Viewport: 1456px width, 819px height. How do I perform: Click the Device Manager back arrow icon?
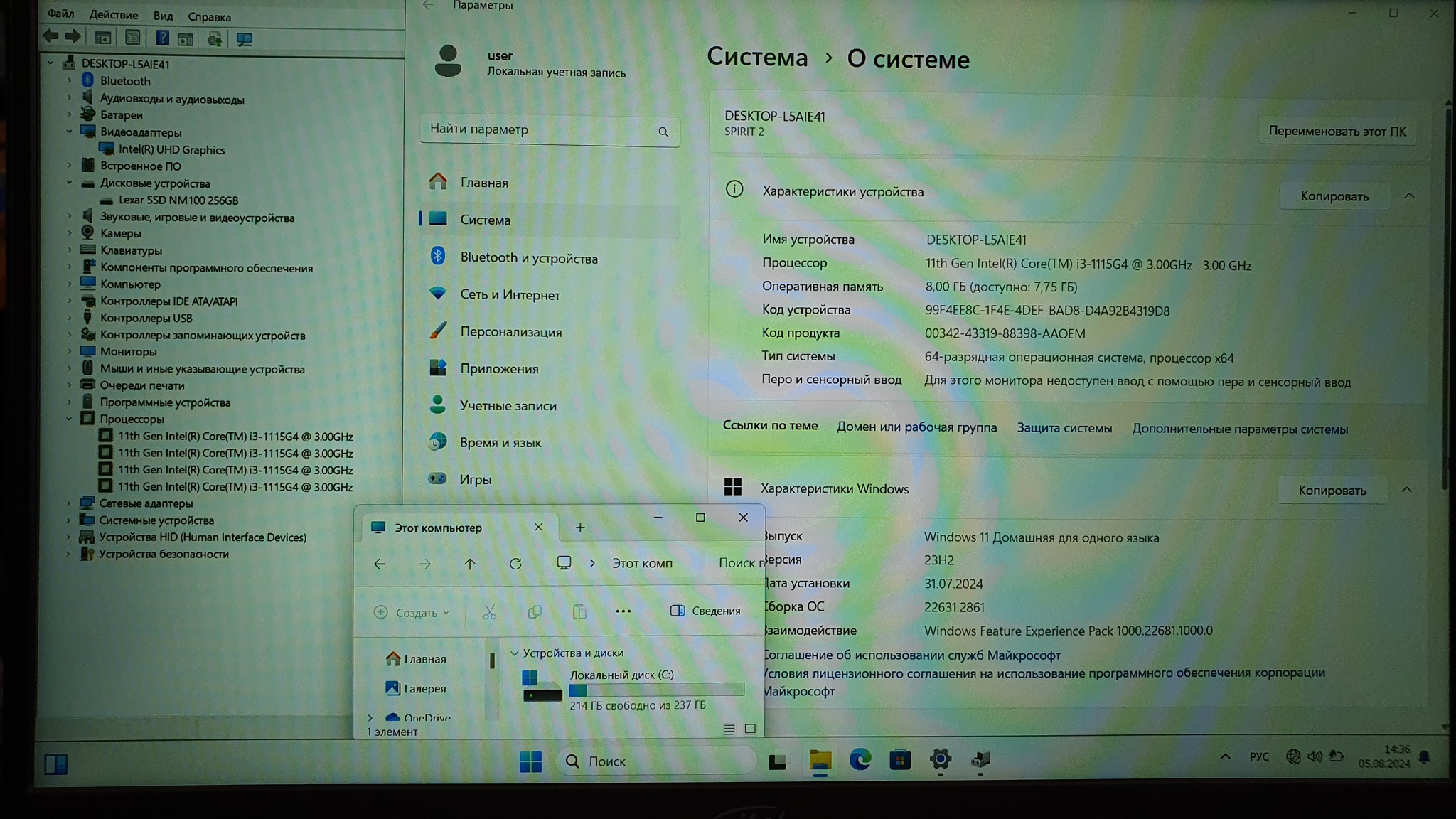pyautogui.click(x=50, y=36)
